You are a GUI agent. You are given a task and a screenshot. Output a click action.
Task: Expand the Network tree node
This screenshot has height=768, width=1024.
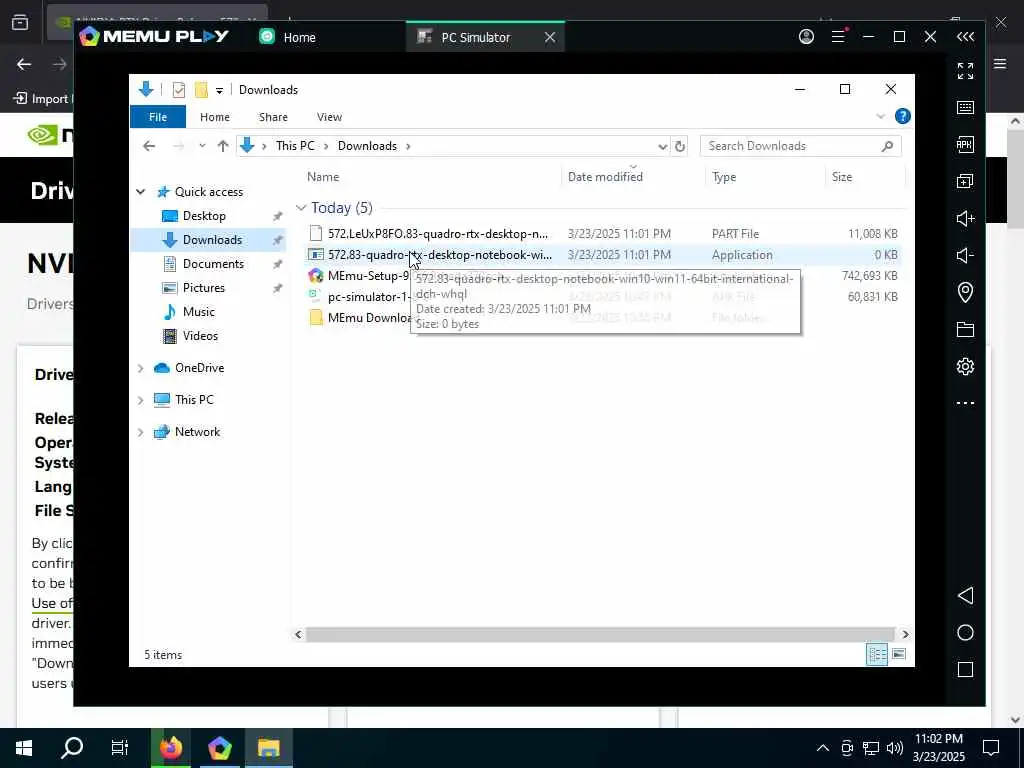140,432
